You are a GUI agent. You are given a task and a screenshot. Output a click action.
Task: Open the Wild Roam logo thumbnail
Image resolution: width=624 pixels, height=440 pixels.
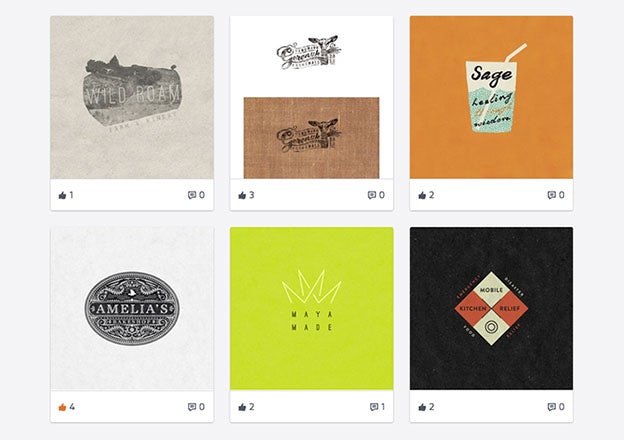coord(132,97)
